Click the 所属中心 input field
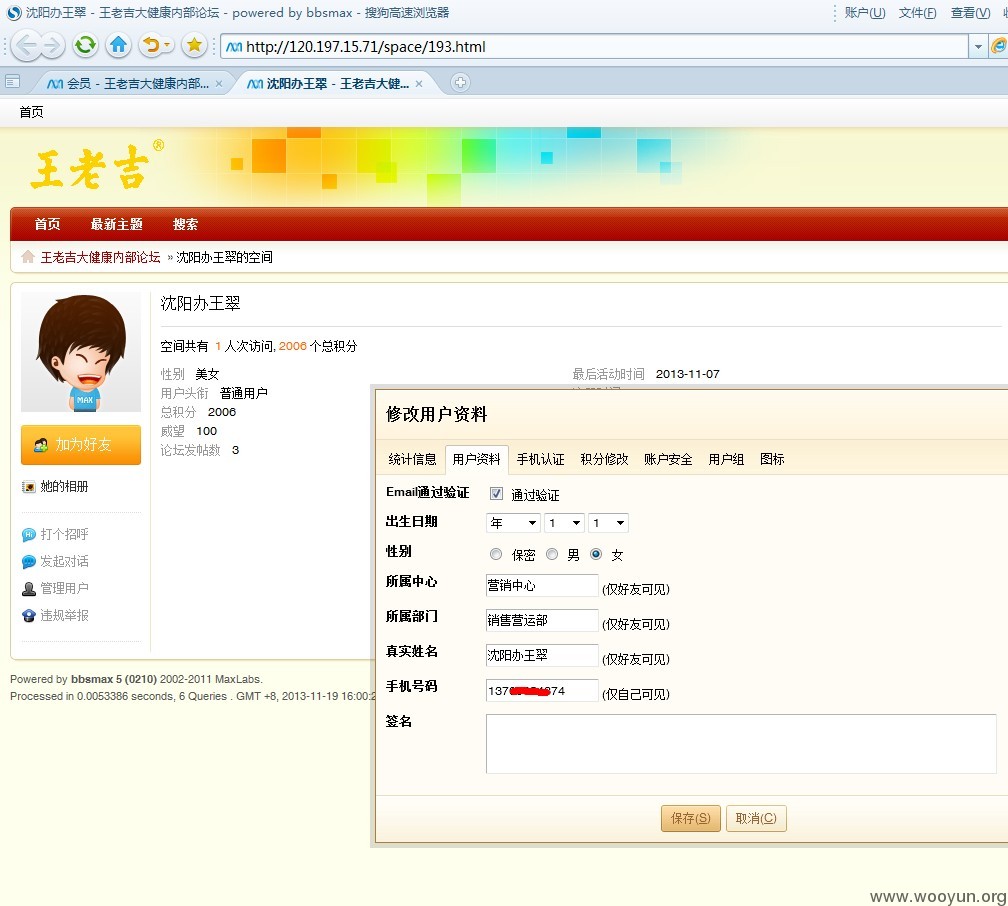The width and height of the screenshot is (1008, 906). (x=542, y=585)
